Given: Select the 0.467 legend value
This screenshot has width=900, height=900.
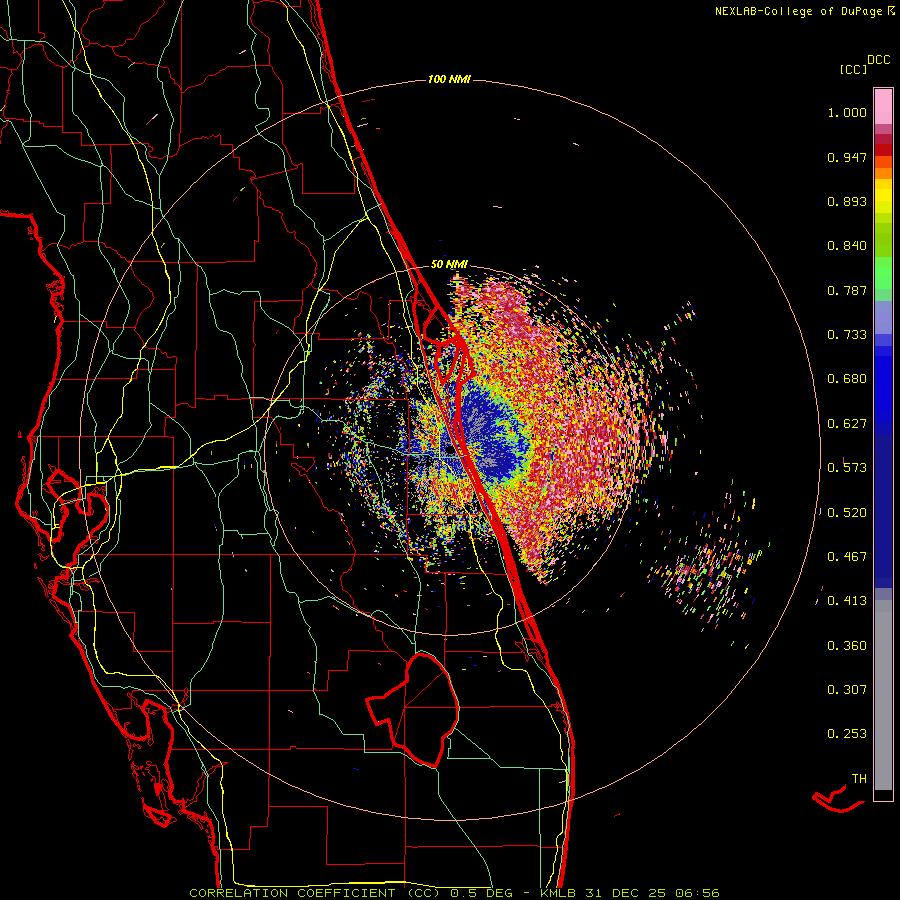Looking at the screenshot, I should [x=847, y=557].
